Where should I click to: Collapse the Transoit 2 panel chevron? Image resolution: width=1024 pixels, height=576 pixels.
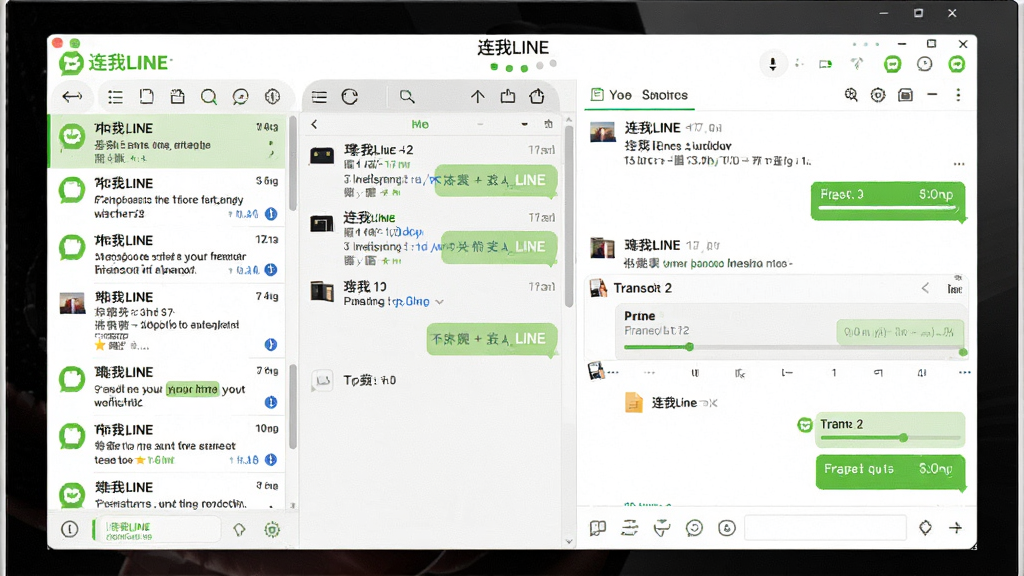pos(925,288)
